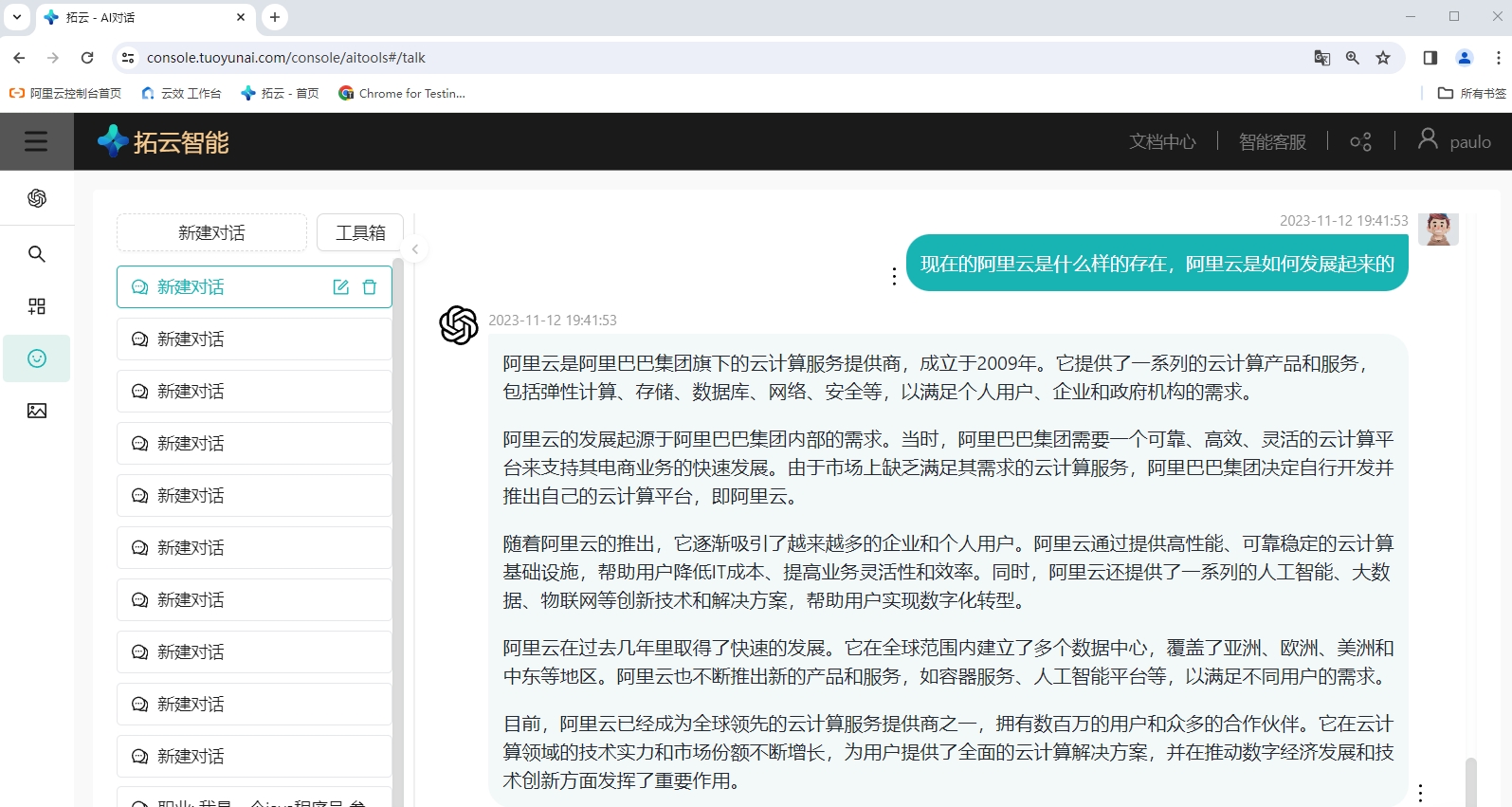Toggle the browser side panel
1512x807 pixels.
click(1430, 58)
